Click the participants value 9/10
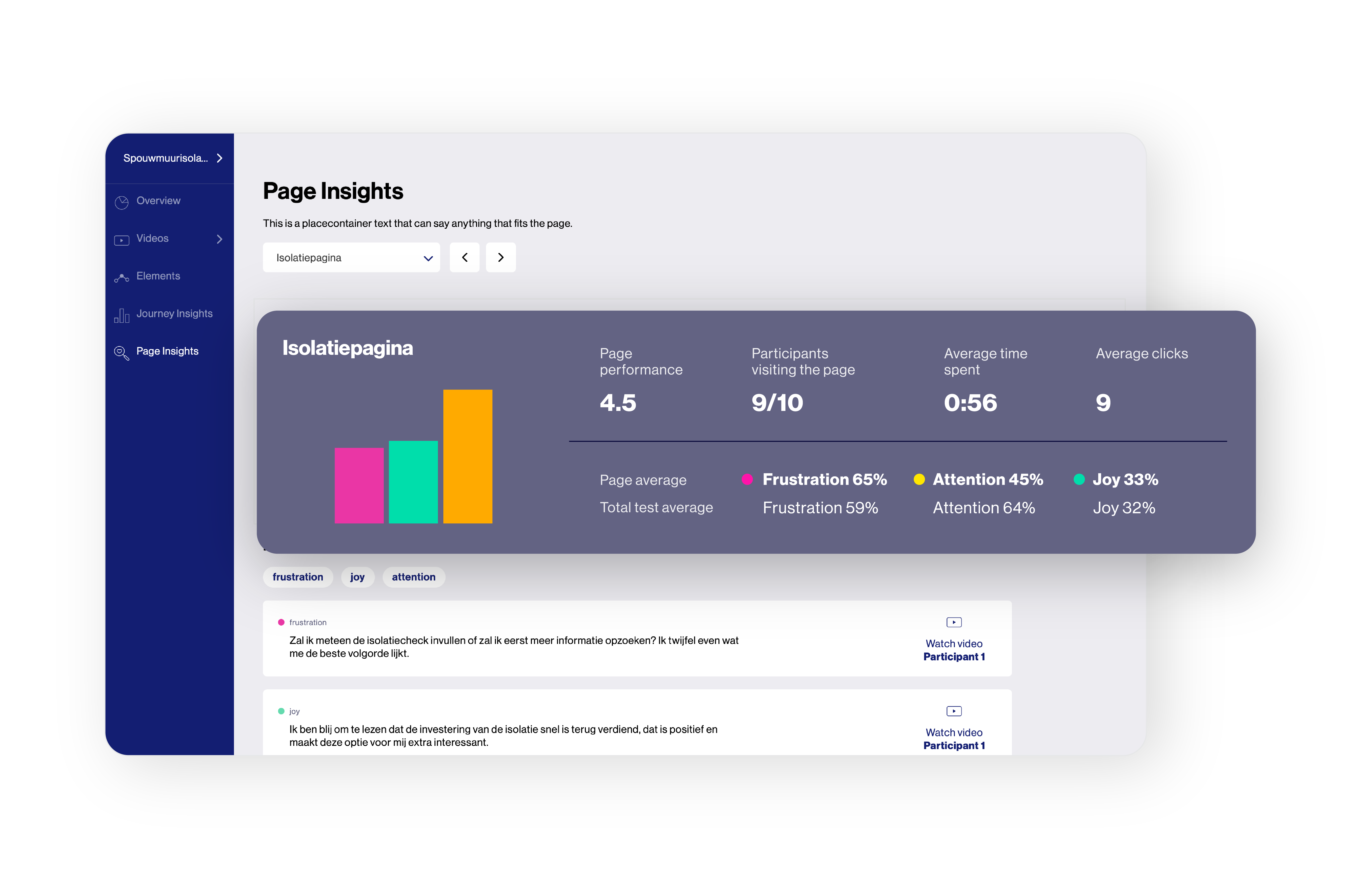The height and width of the screenshot is (880, 1372). 777,403
